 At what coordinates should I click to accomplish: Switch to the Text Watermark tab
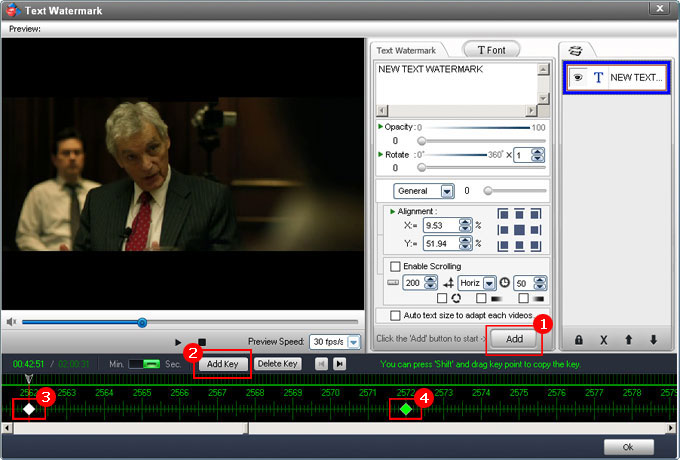click(406, 50)
